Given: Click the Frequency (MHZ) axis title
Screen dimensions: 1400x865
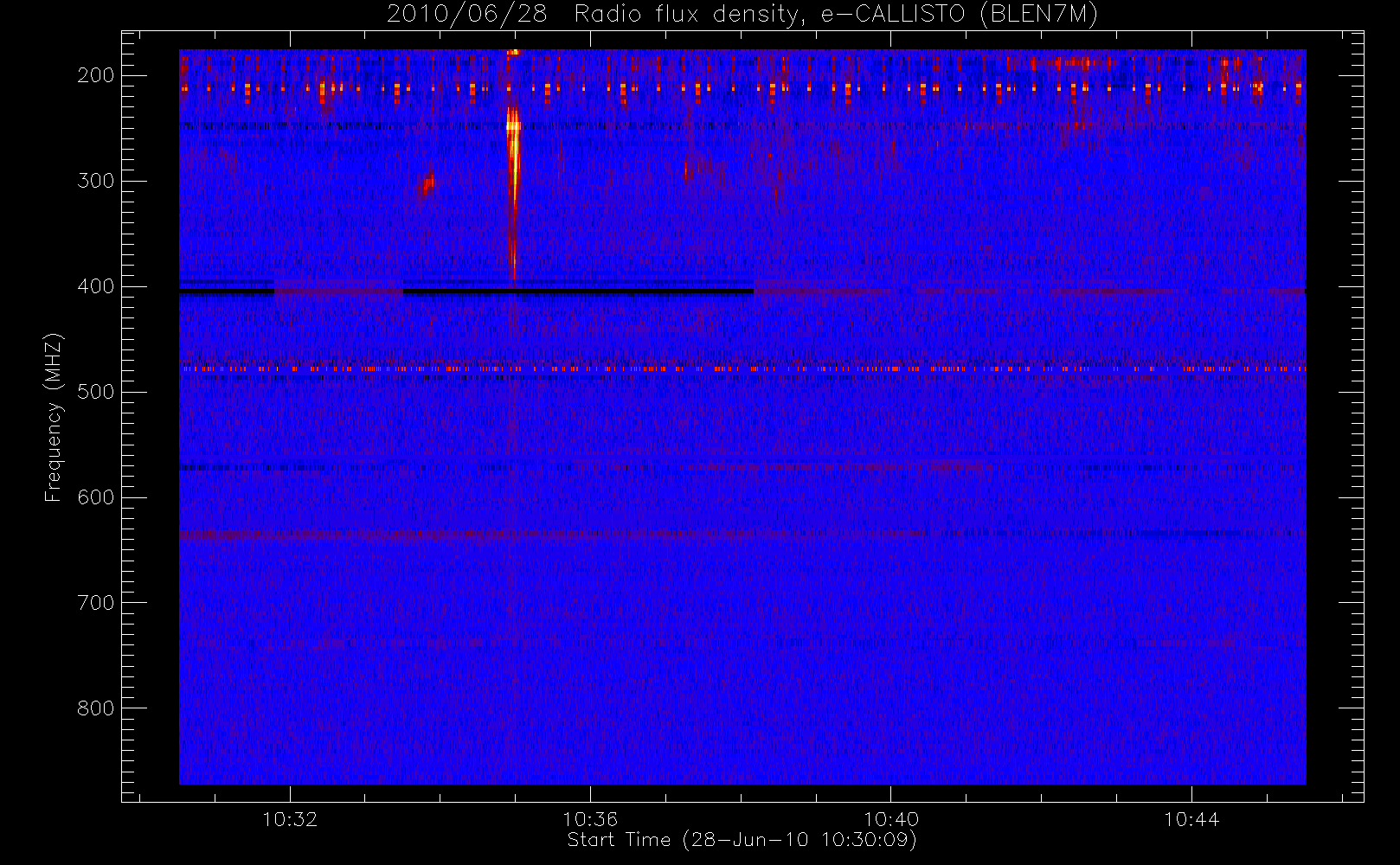Looking at the screenshot, I should 54,417.
